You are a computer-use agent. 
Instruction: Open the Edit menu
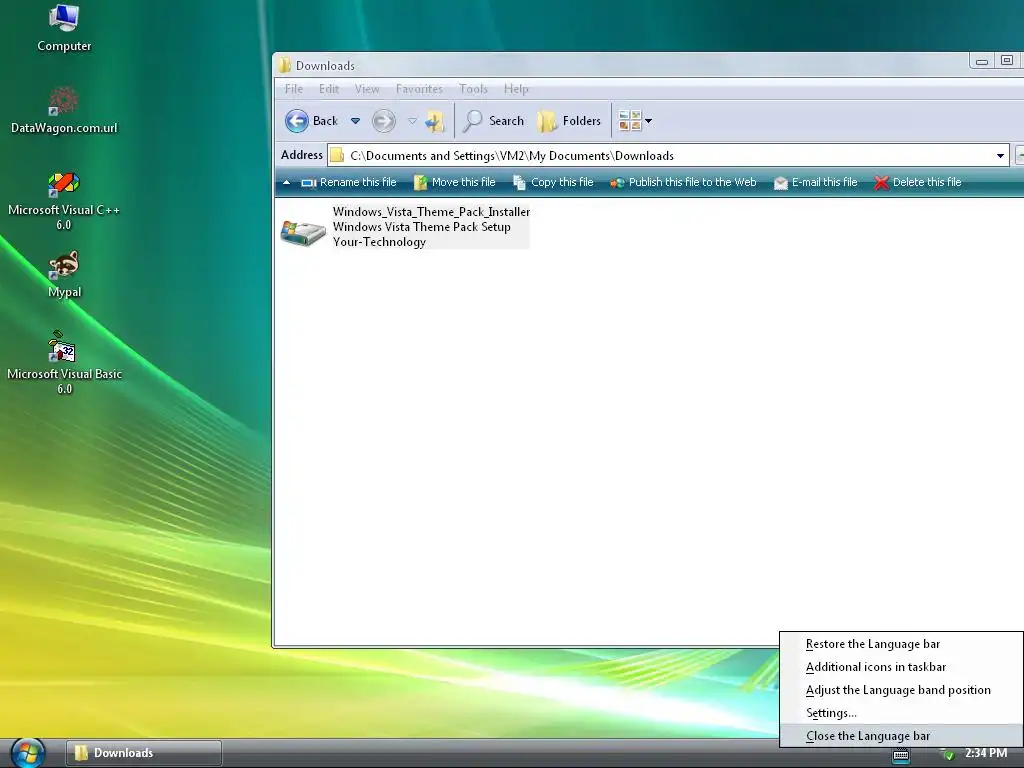328,89
